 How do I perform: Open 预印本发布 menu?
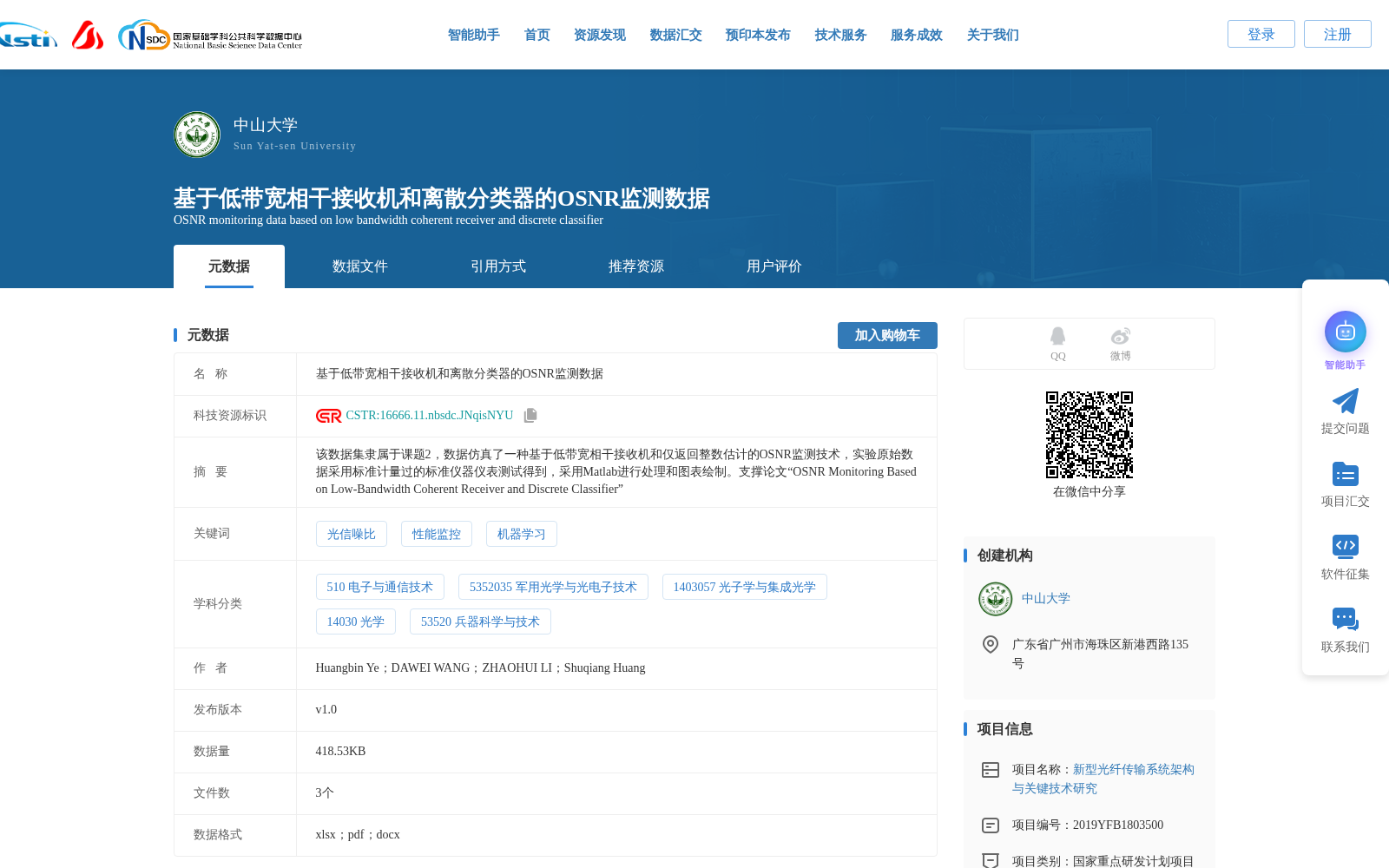coord(758,35)
